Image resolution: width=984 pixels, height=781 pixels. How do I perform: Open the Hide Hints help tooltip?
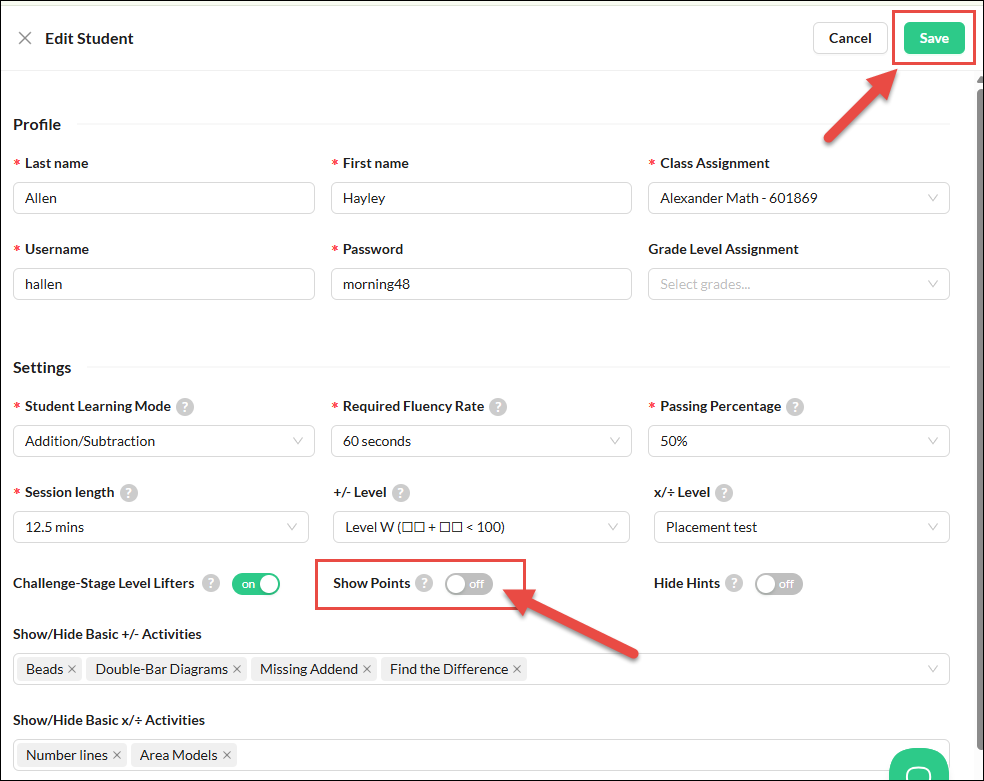point(735,583)
